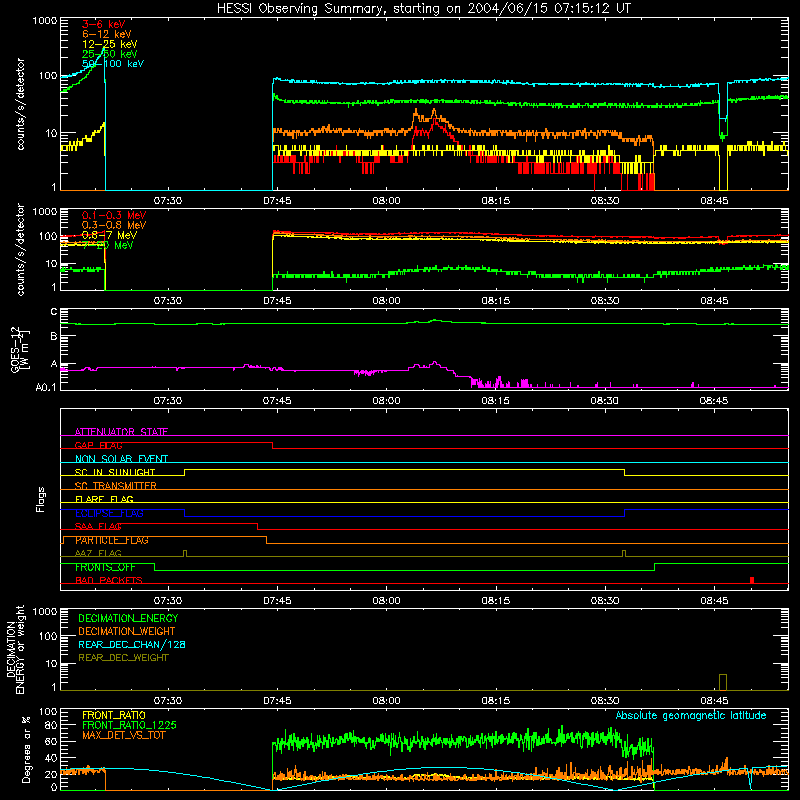
Task: Click the 0.8-7 MeV legend entry
Action: click(109, 235)
